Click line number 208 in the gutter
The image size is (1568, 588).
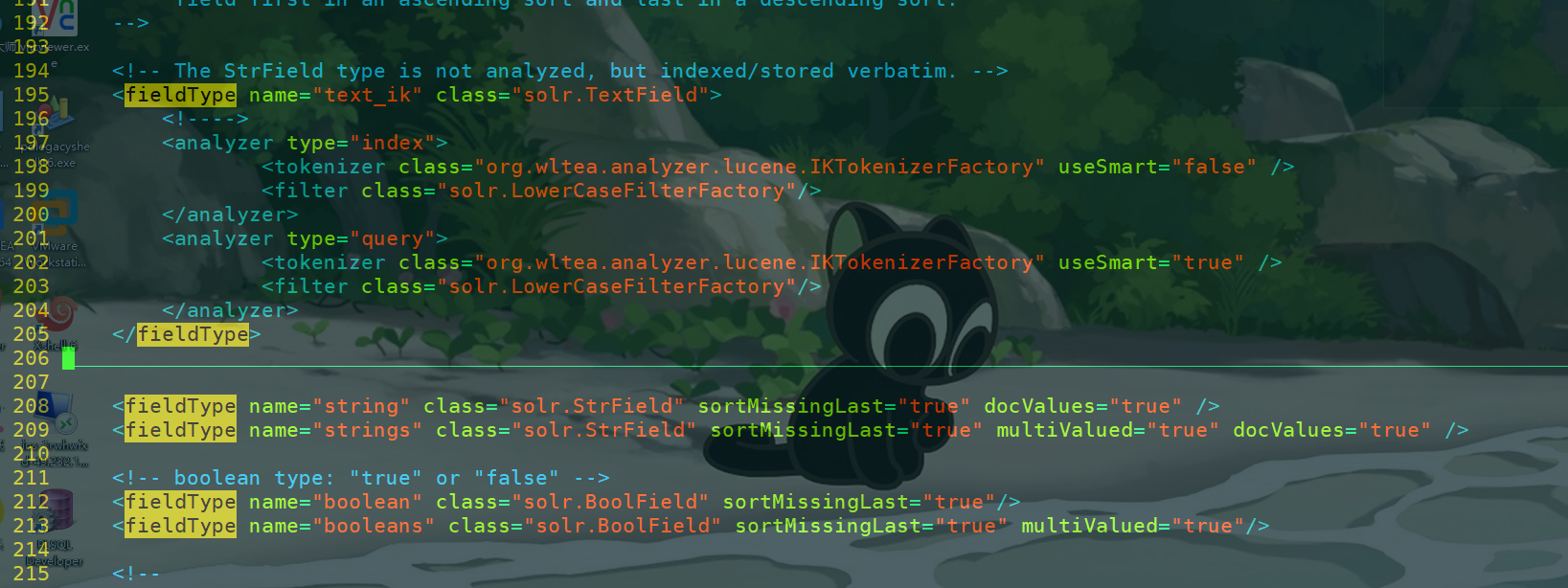click(31, 406)
